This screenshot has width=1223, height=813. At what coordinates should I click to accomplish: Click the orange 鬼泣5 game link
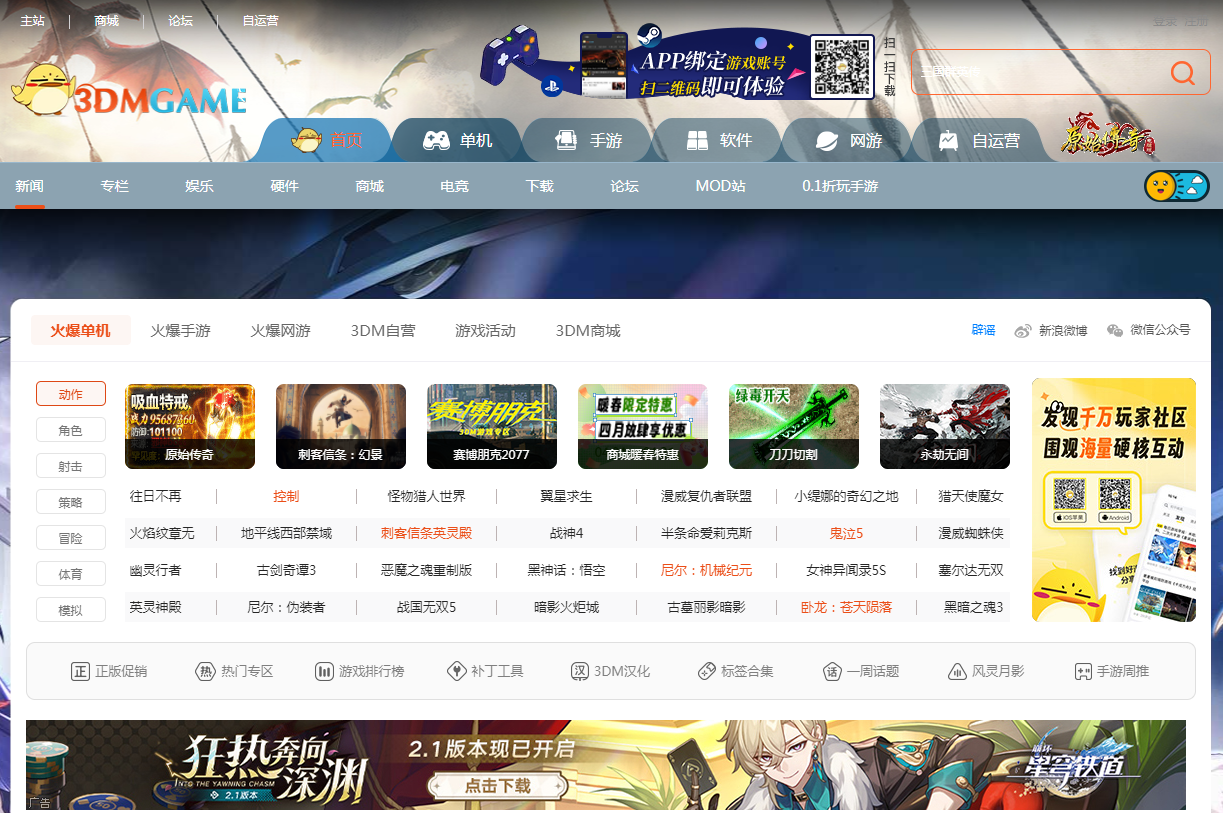(x=846, y=533)
